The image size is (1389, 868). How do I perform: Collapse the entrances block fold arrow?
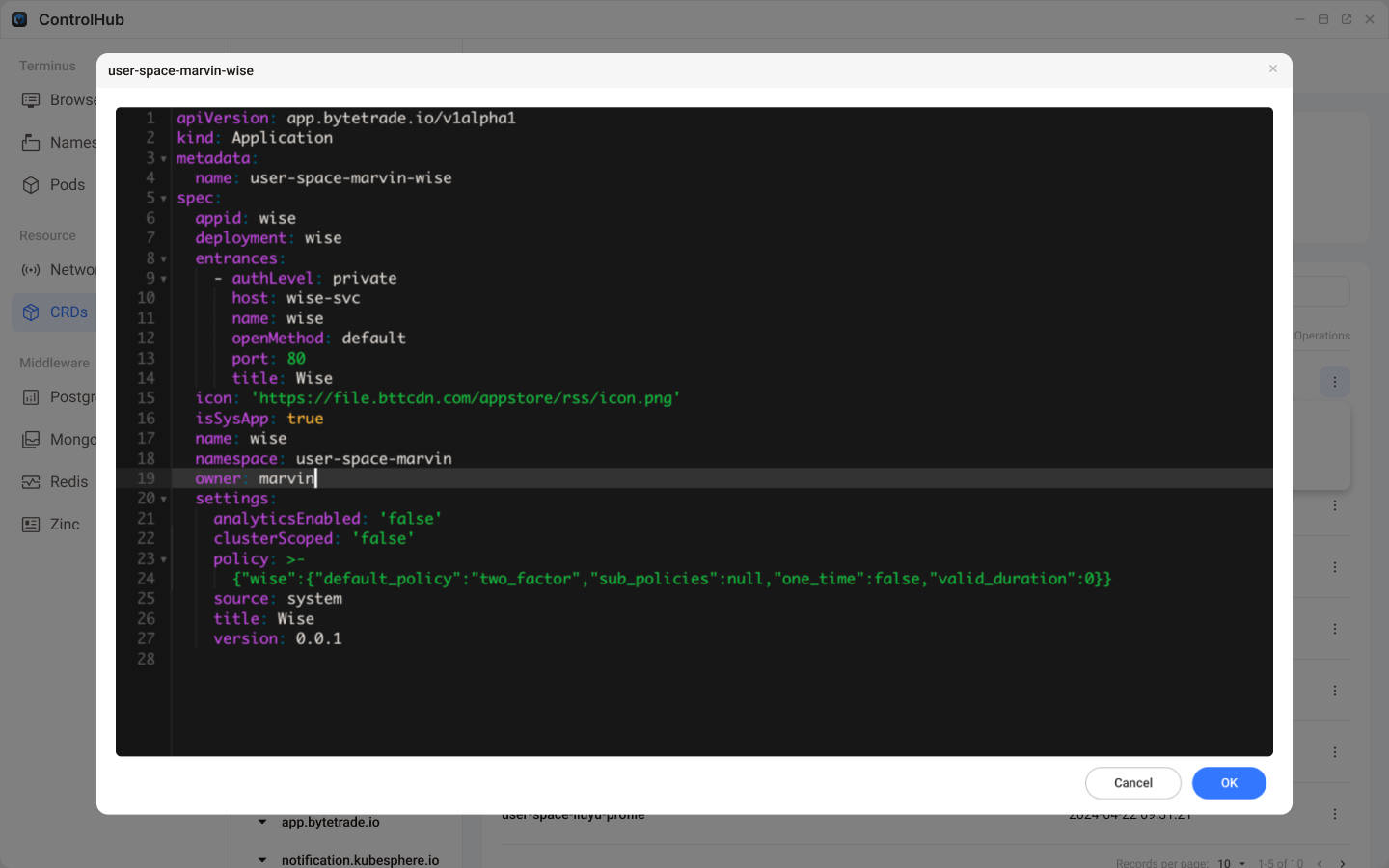pyautogui.click(x=164, y=259)
